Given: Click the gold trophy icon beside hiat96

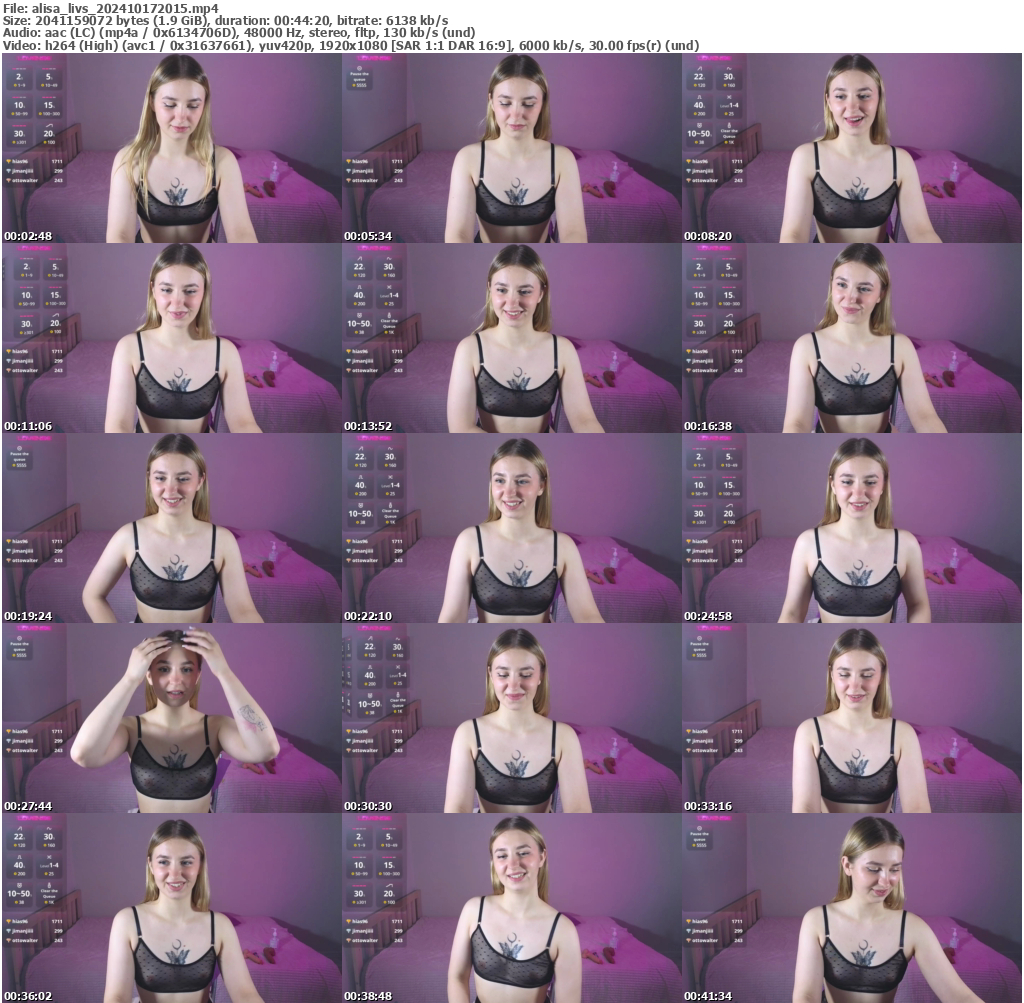Looking at the screenshot, I should 10,160.
